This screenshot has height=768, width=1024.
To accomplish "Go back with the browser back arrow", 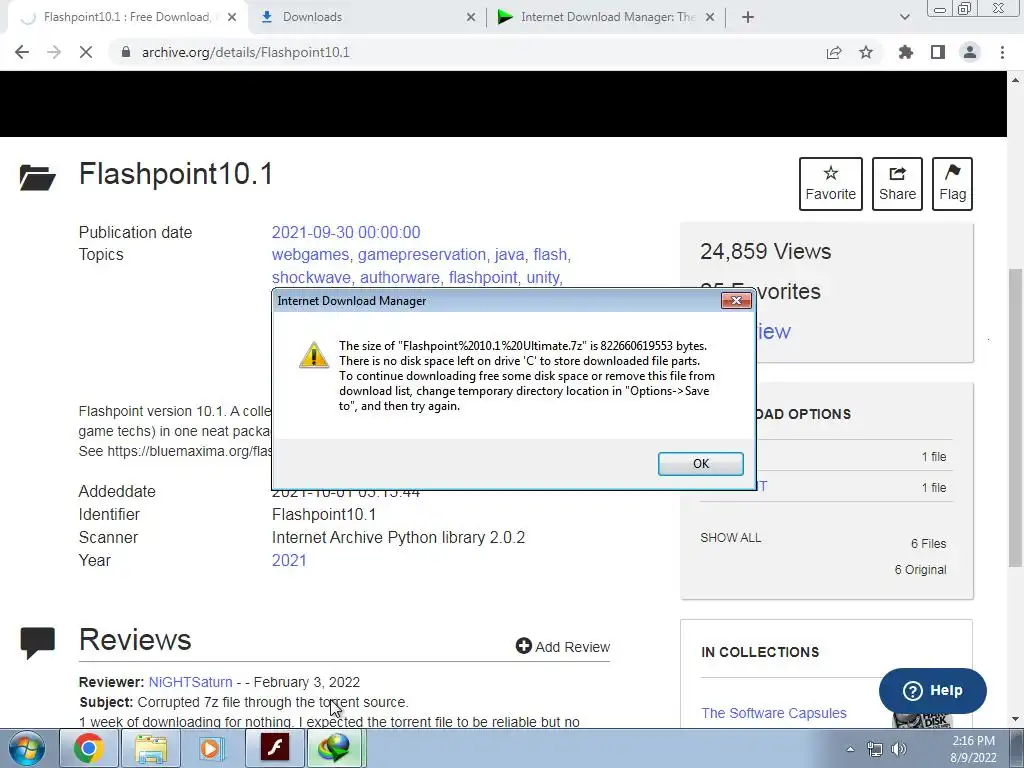I will point(22,52).
